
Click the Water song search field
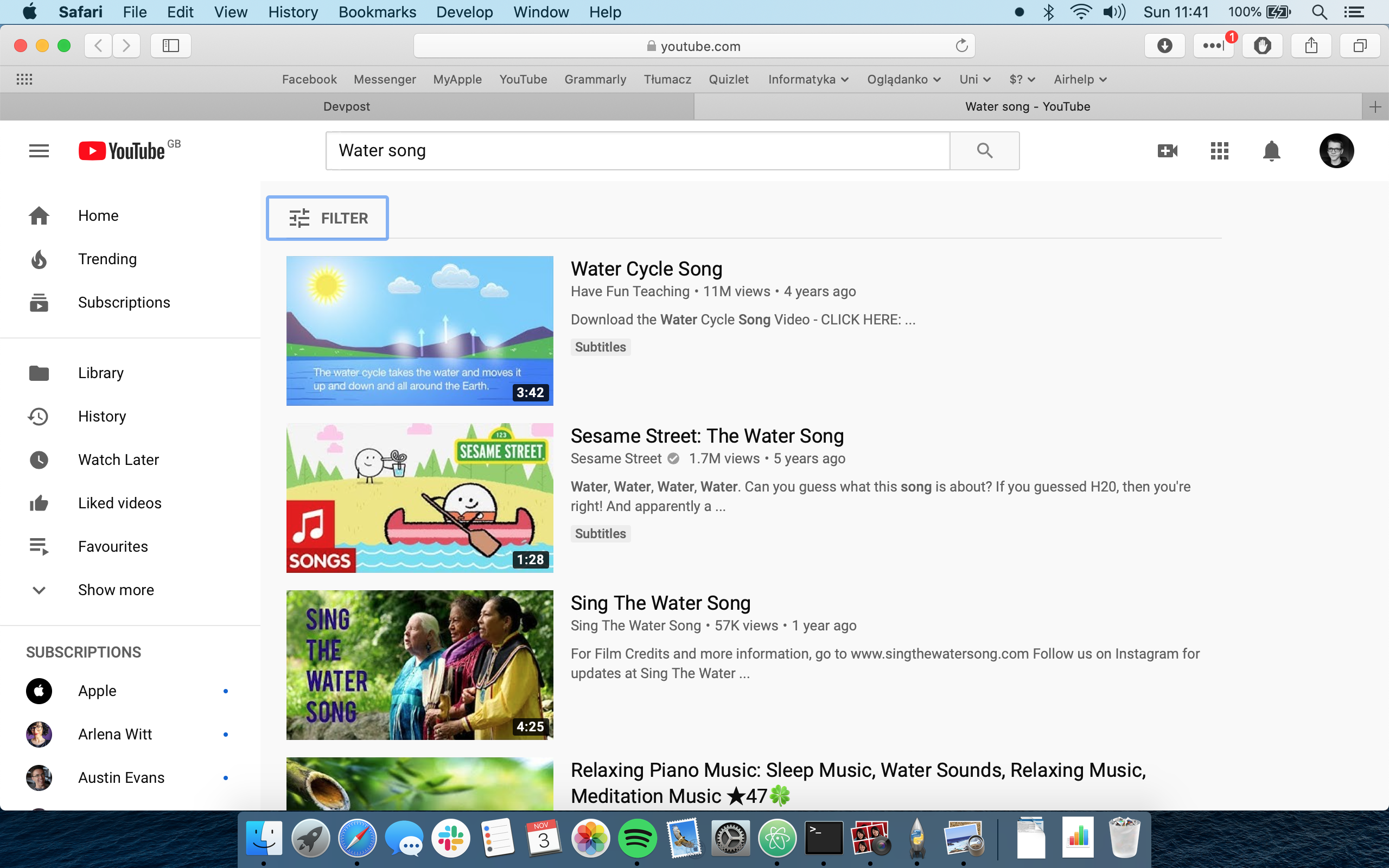point(637,150)
